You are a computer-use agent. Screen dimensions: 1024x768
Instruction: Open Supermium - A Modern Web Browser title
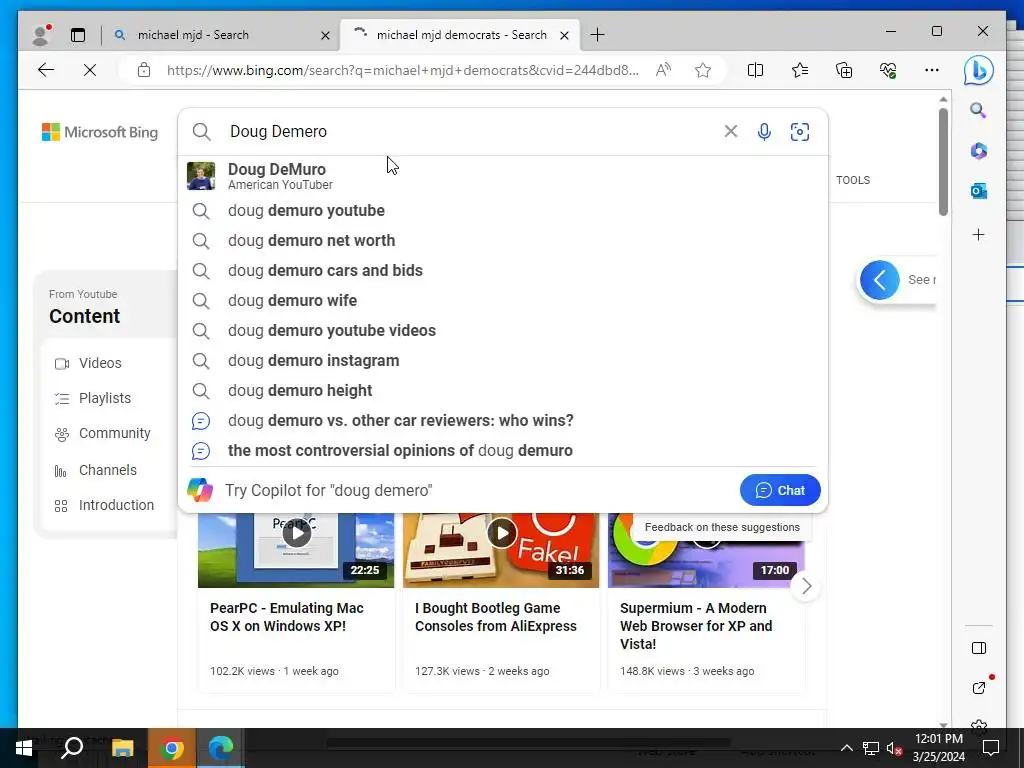(x=696, y=626)
